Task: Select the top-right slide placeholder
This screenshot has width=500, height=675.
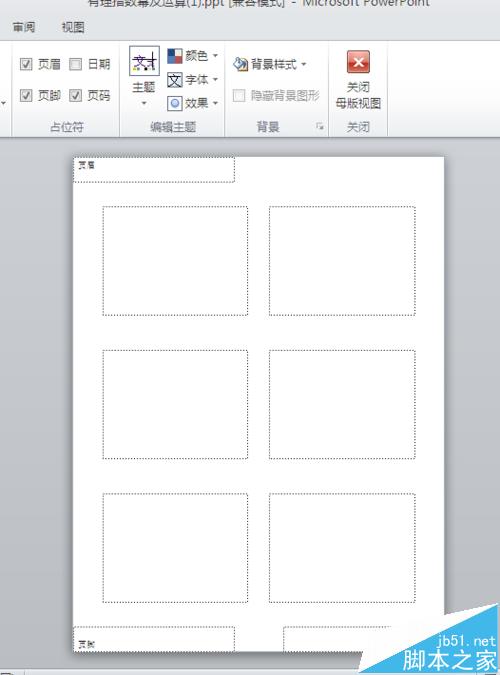Action: (342, 261)
